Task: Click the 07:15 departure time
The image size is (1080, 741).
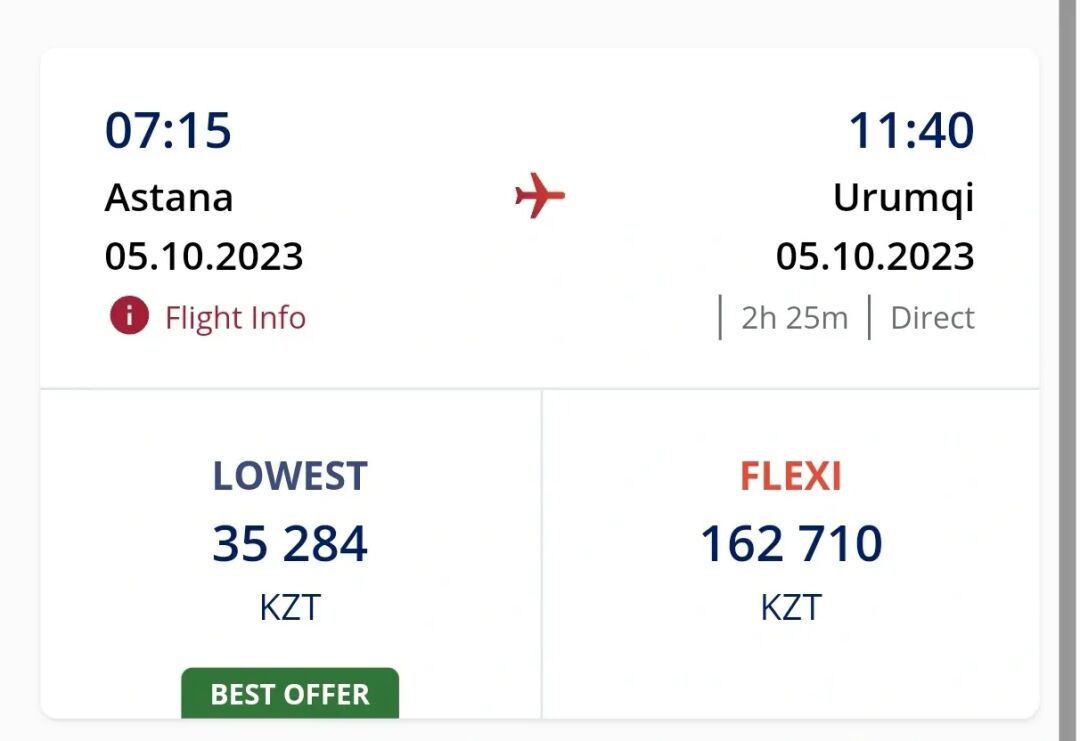Action: [x=168, y=131]
